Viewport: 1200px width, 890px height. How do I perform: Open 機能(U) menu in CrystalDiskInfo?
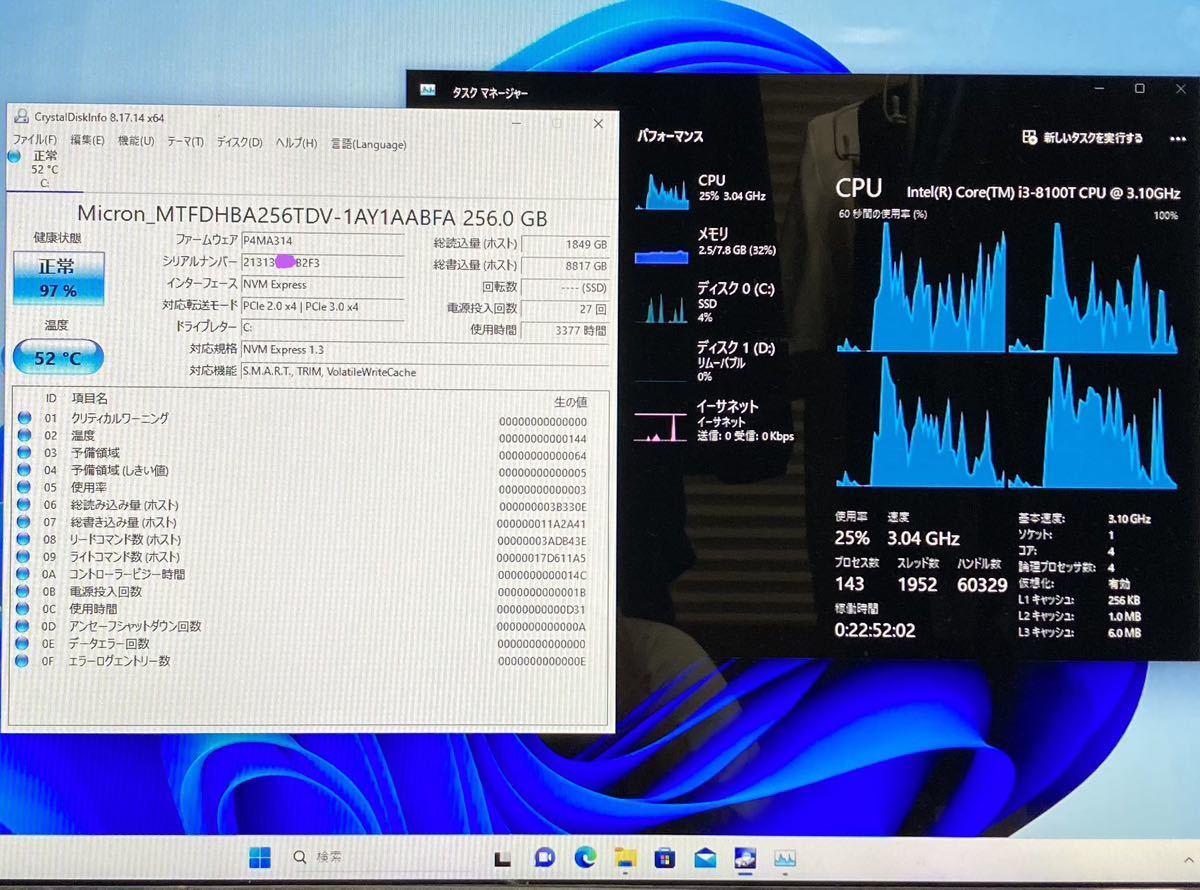(x=135, y=141)
